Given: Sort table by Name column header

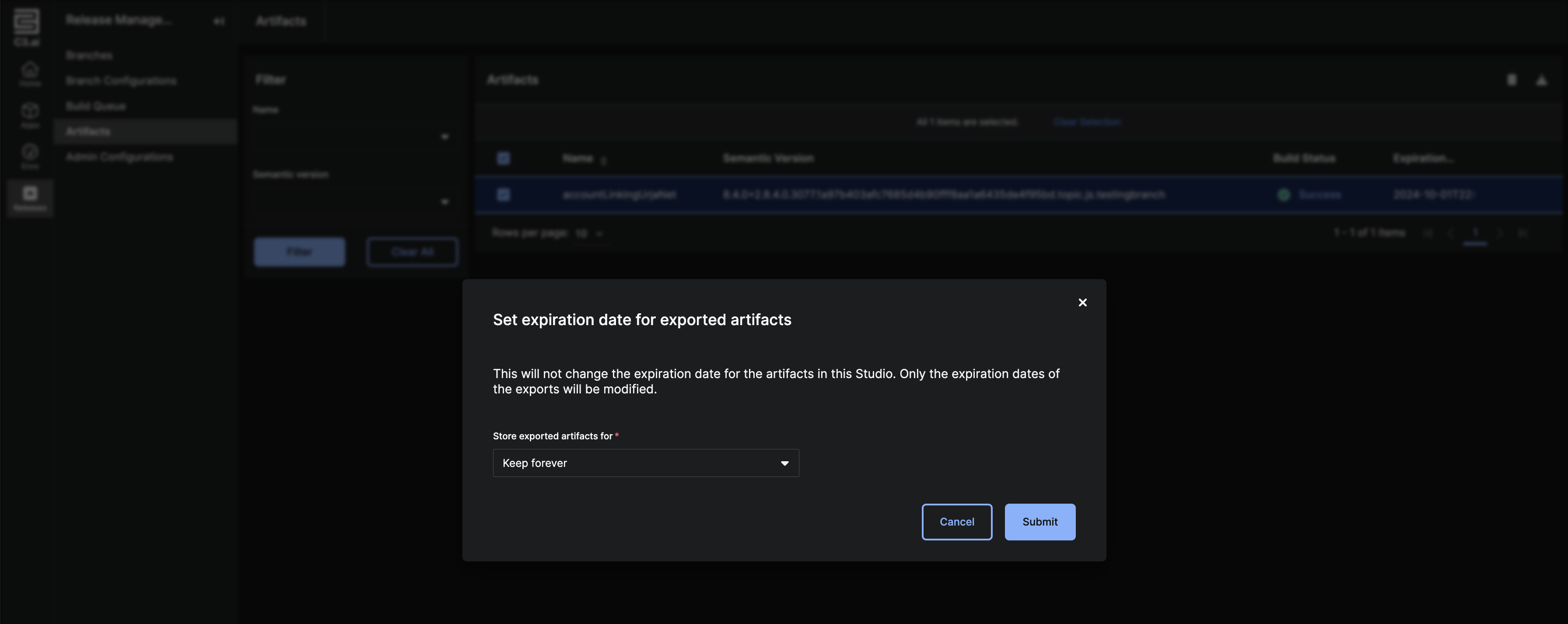Looking at the screenshot, I should [x=577, y=158].
